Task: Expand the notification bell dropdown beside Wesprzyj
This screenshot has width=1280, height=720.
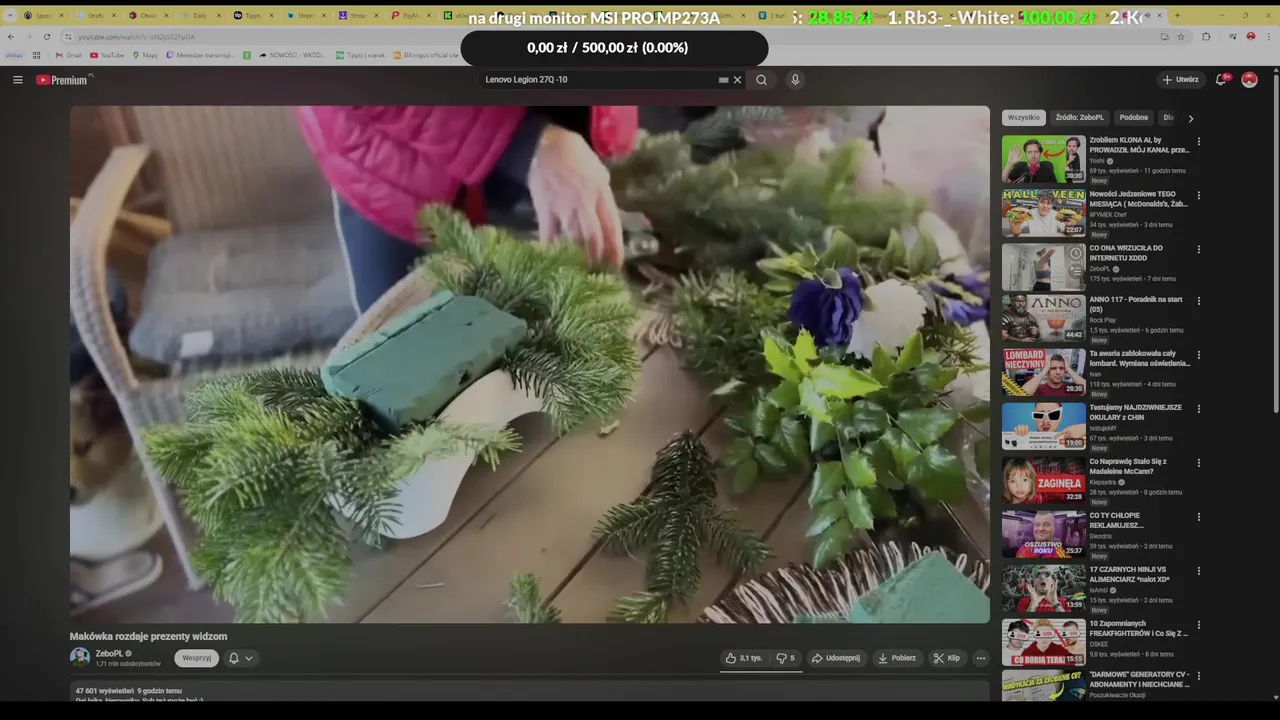Action: tap(240, 658)
